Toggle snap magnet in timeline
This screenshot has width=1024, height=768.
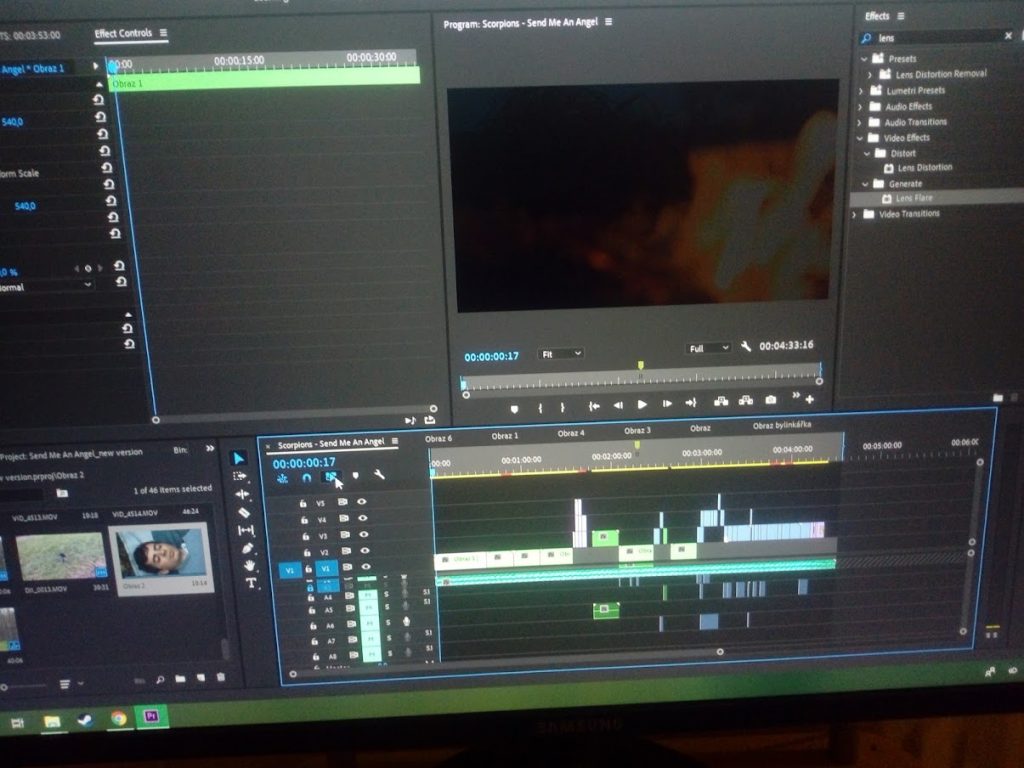[x=306, y=478]
